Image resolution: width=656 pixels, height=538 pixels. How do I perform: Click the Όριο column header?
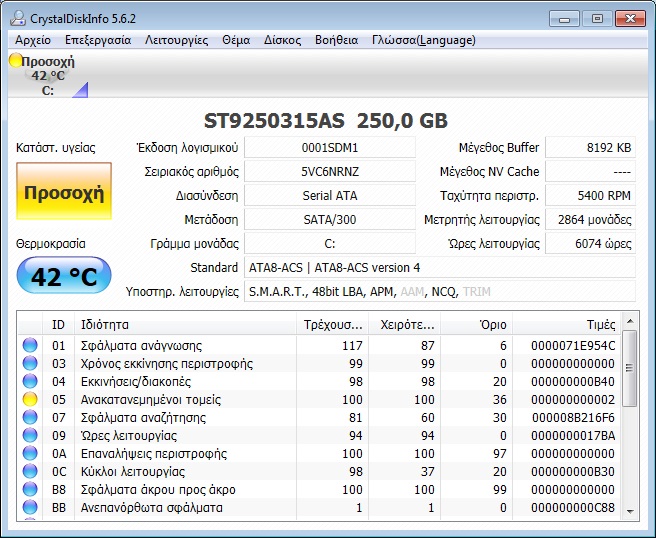[x=477, y=324]
